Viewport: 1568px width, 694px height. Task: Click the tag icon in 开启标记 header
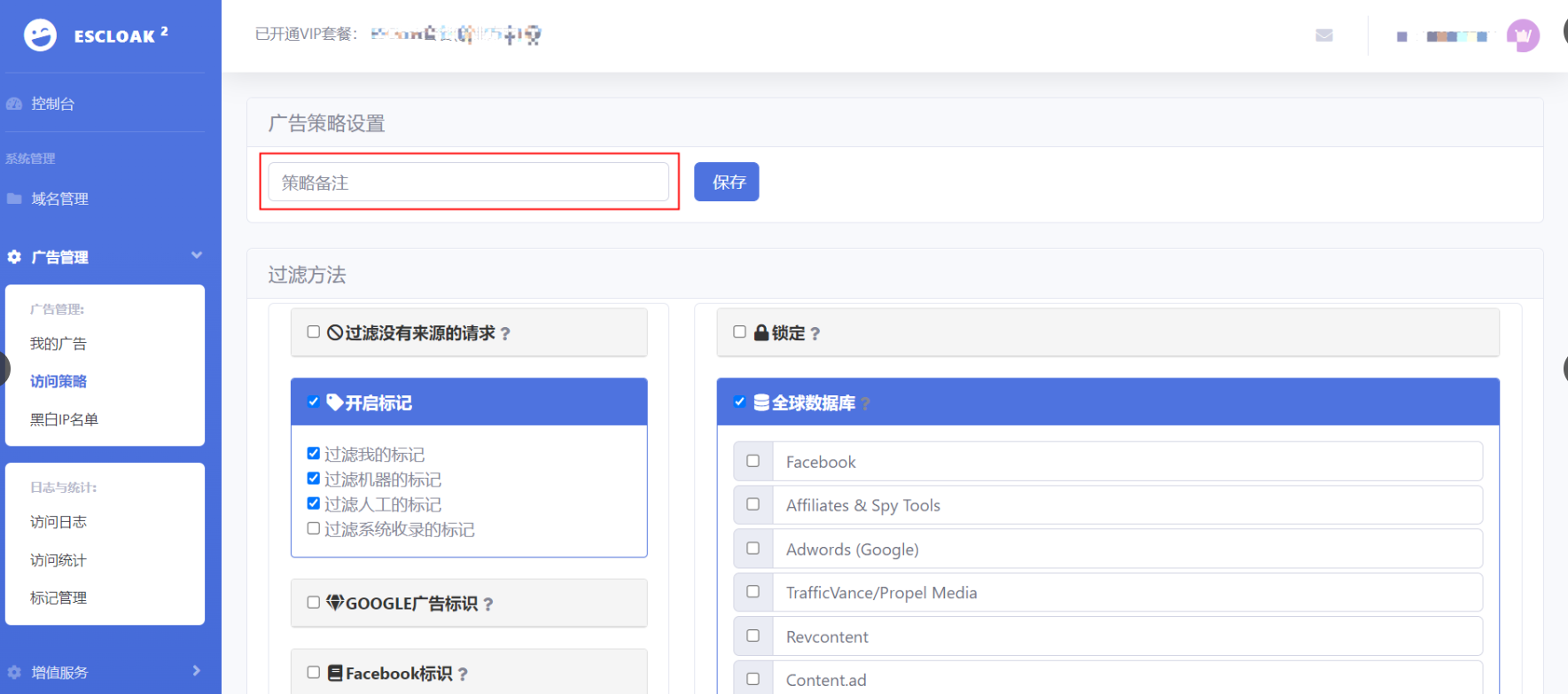335,402
